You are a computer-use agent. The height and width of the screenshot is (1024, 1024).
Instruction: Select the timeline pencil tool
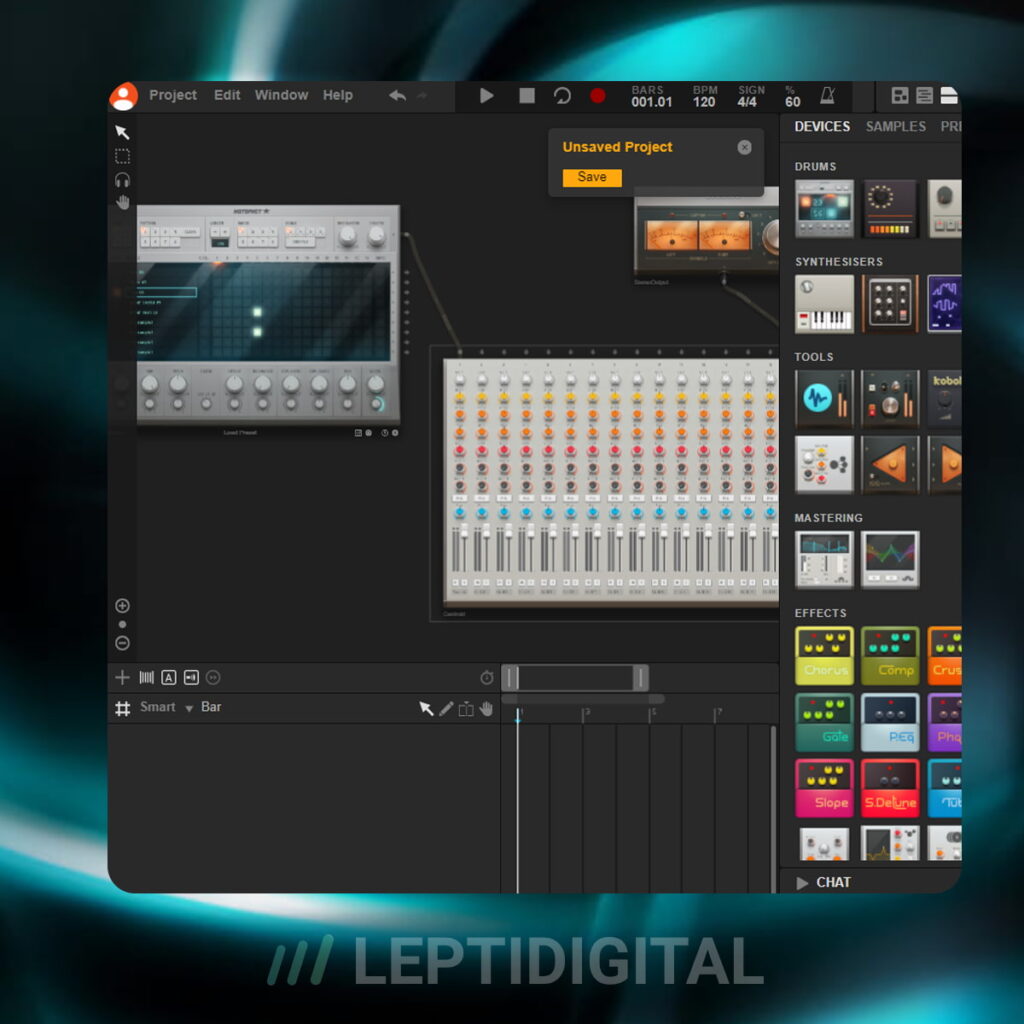[x=446, y=709]
